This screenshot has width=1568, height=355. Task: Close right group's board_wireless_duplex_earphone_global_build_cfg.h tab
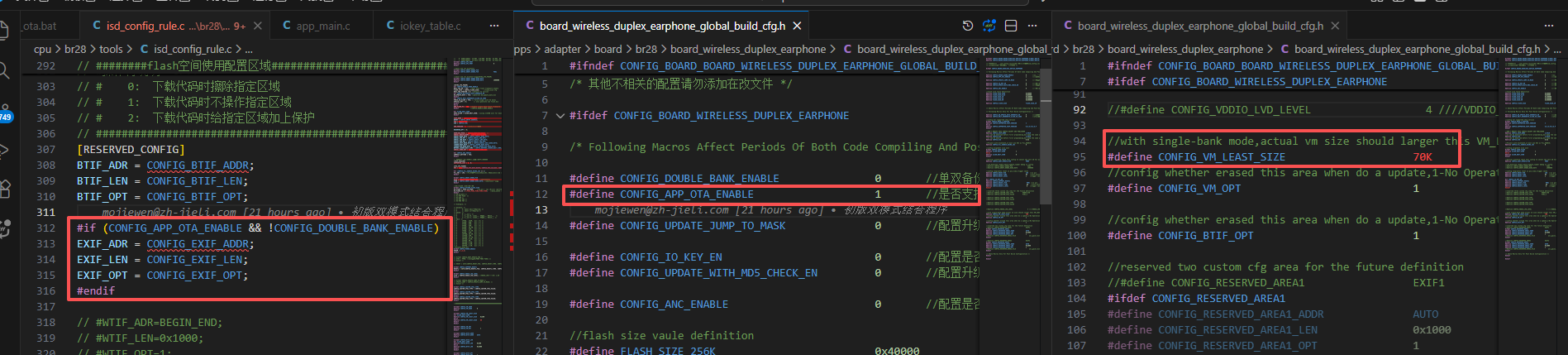[1335, 26]
